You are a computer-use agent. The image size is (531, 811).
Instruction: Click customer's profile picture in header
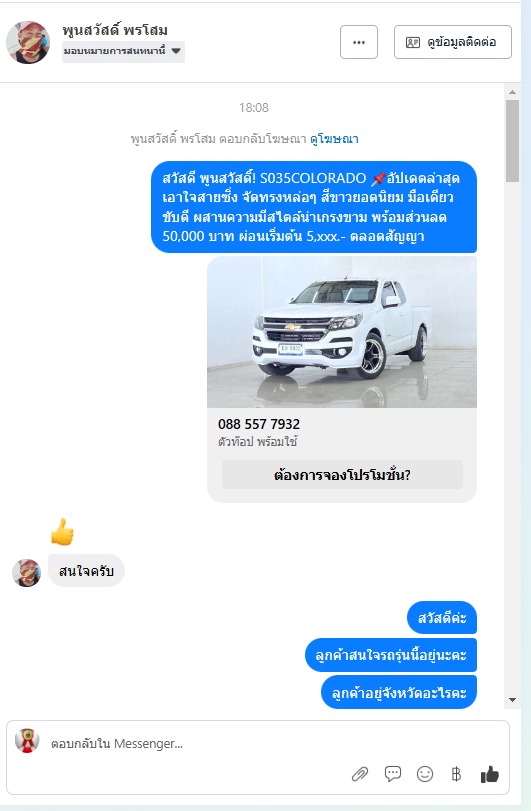(x=28, y=42)
